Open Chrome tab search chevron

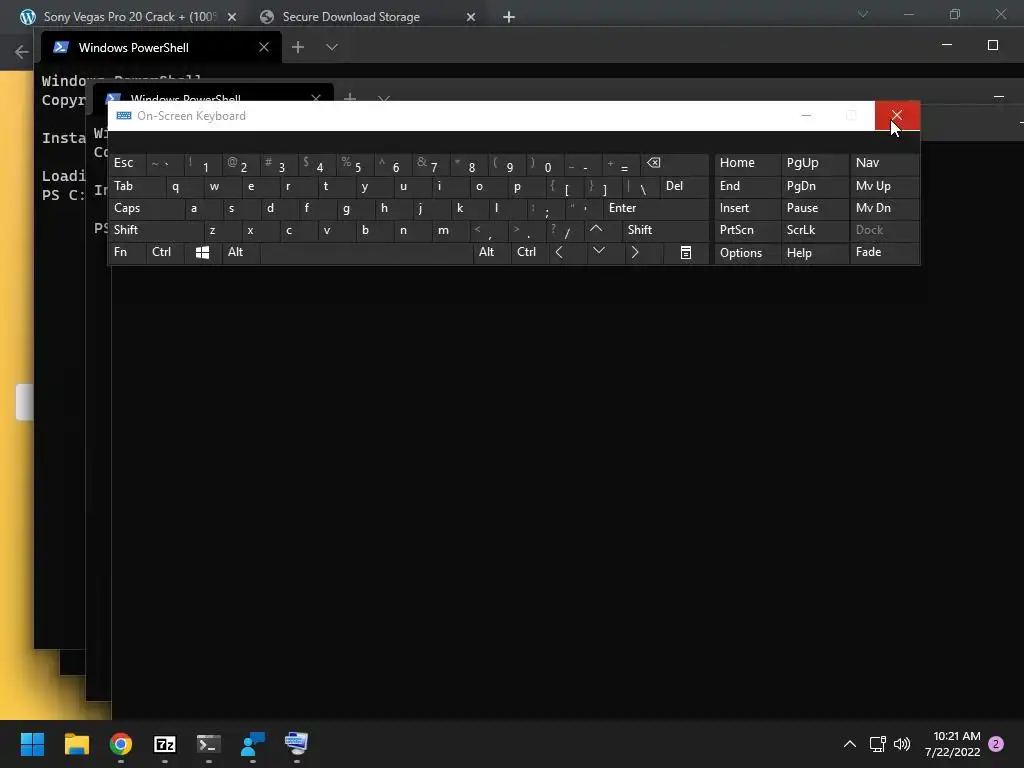tap(863, 14)
